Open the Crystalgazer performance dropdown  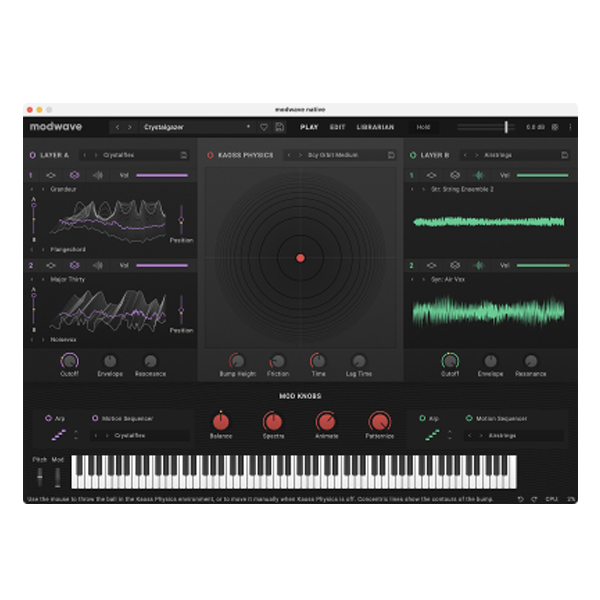point(248,127)
